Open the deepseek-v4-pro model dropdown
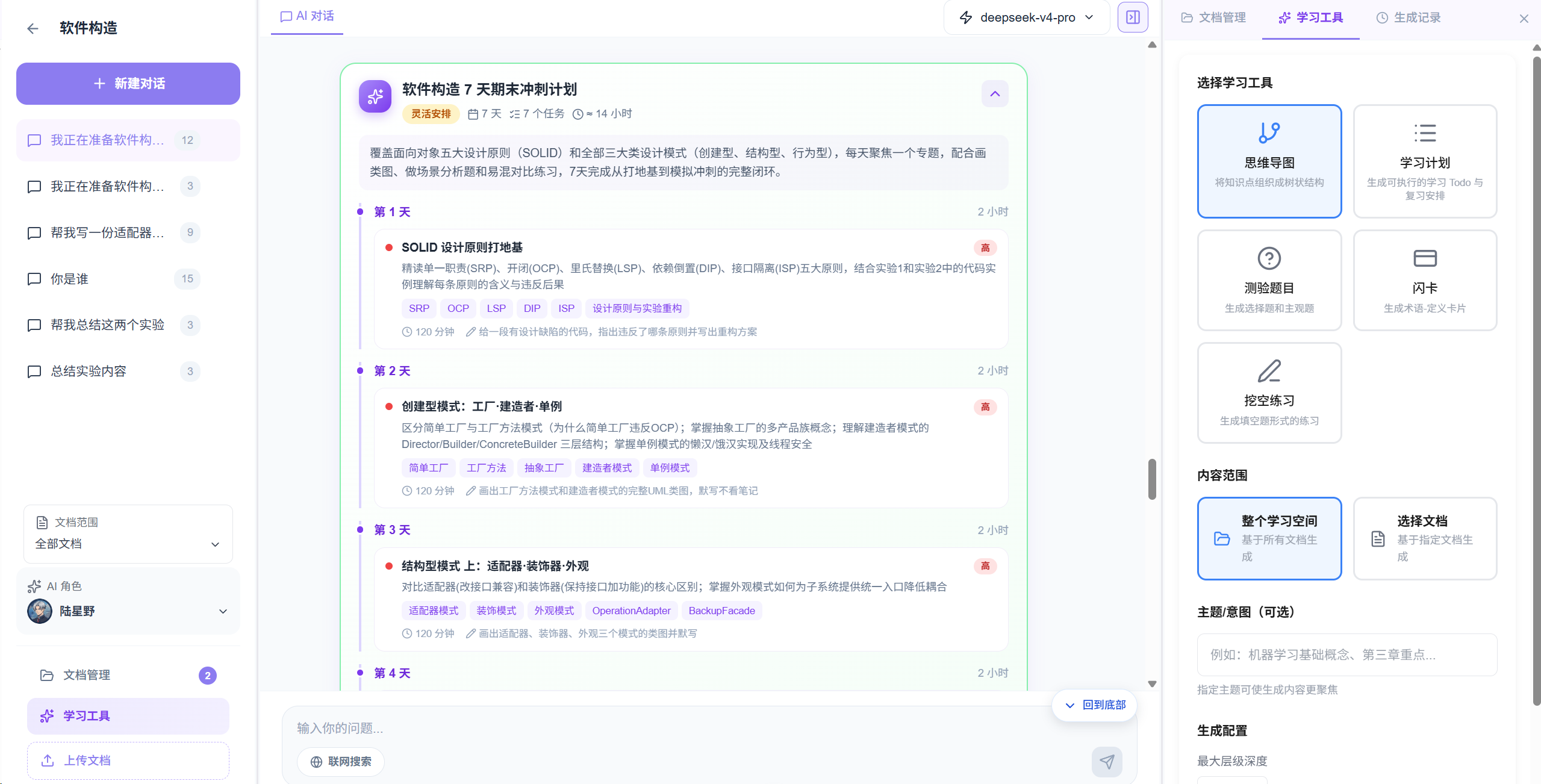This screenshot has height=784, width=1541. [1027, 17]
